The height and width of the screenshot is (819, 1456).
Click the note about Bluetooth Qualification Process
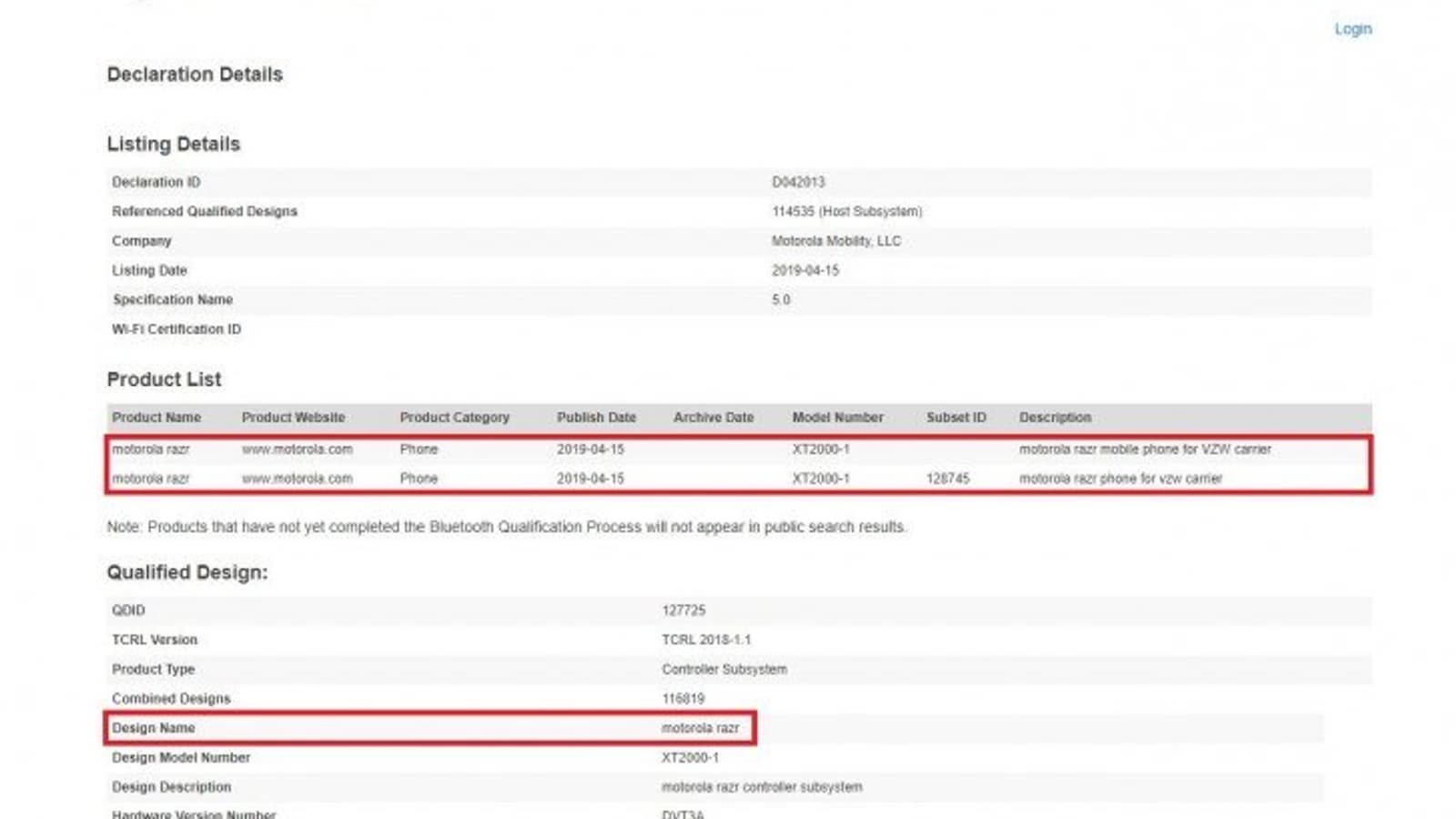point(507,527)
